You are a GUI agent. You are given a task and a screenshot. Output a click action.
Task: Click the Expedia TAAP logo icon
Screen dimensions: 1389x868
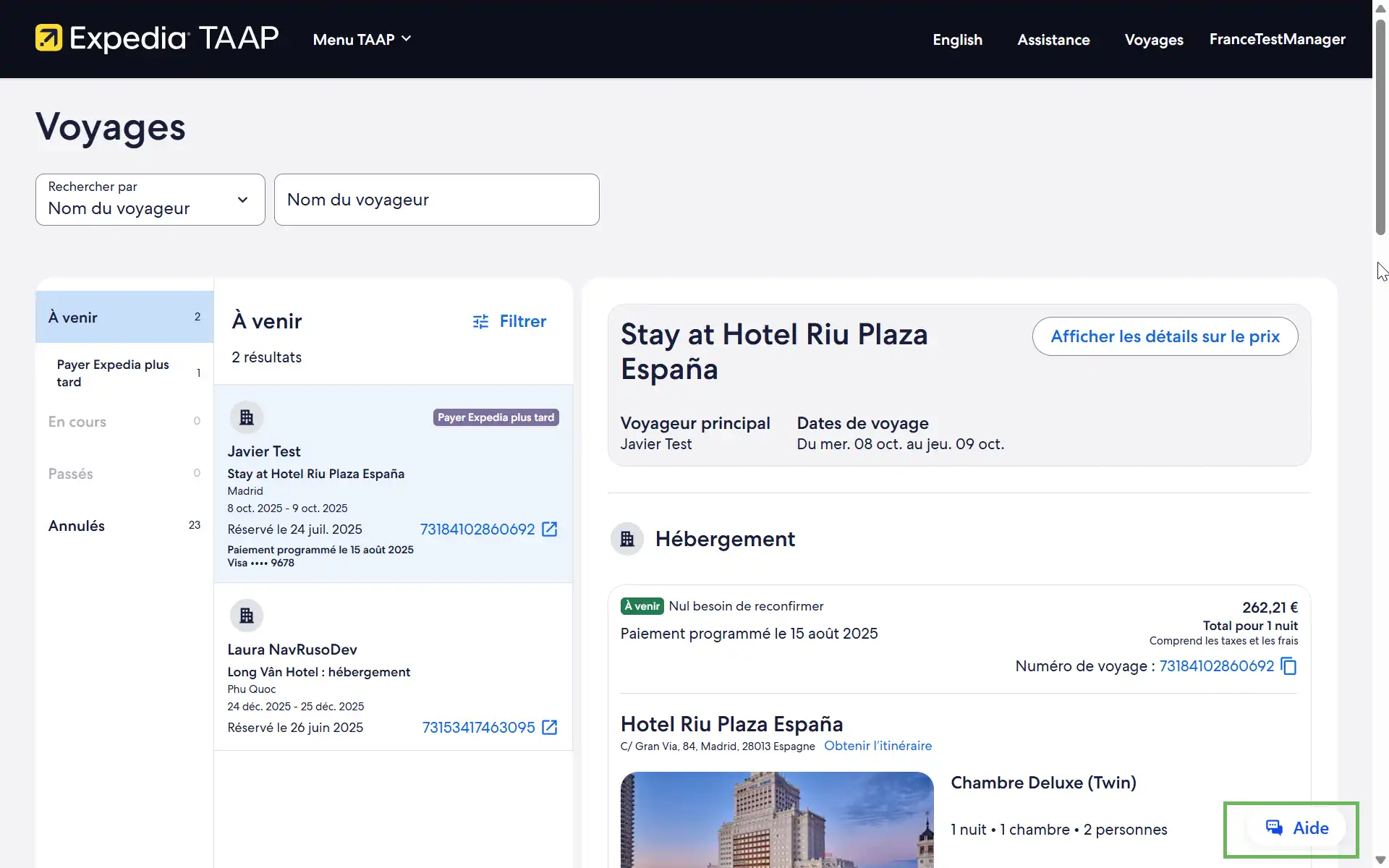[x=49, y=38]
